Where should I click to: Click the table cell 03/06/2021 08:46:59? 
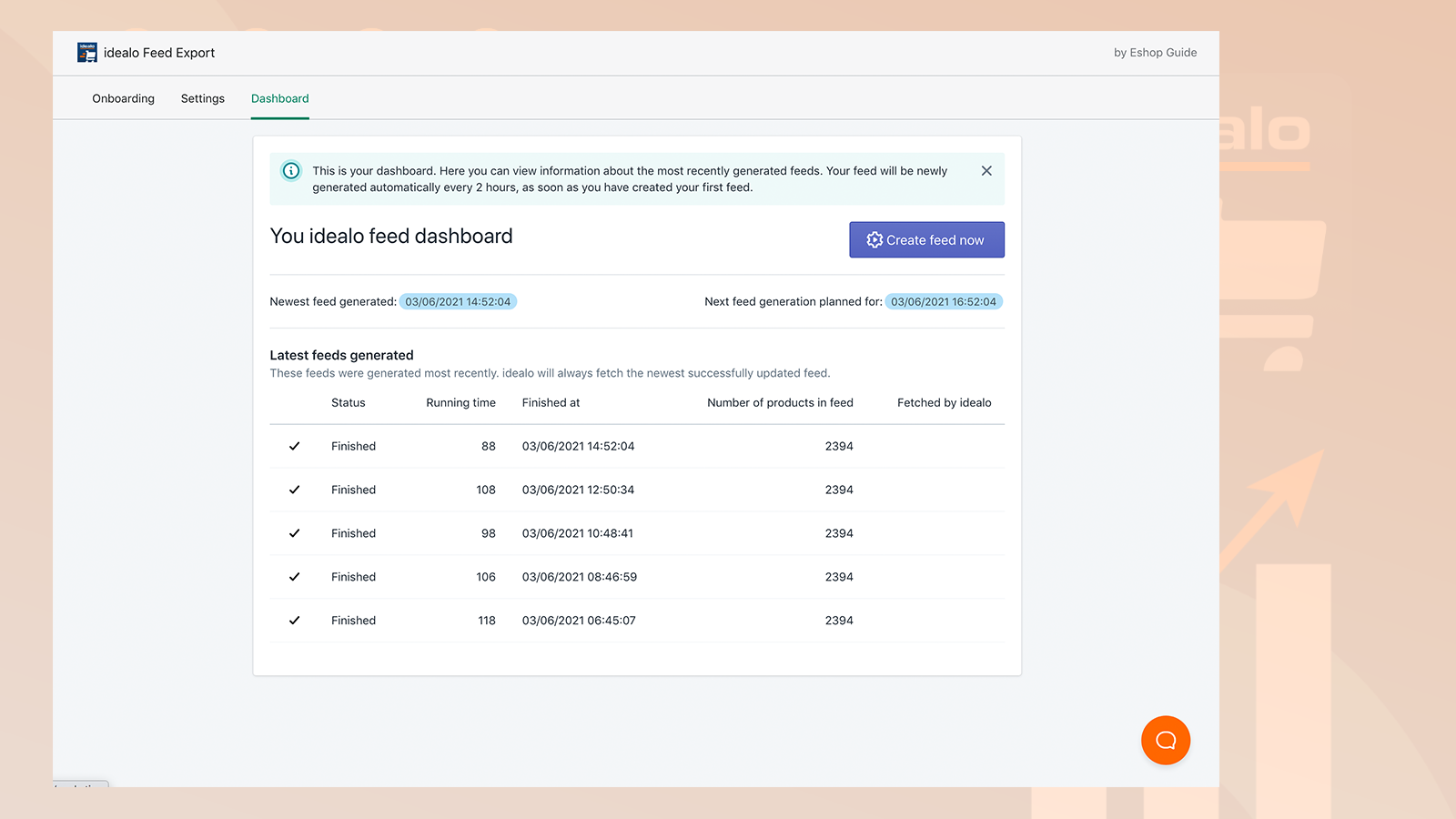pos(580,577)
